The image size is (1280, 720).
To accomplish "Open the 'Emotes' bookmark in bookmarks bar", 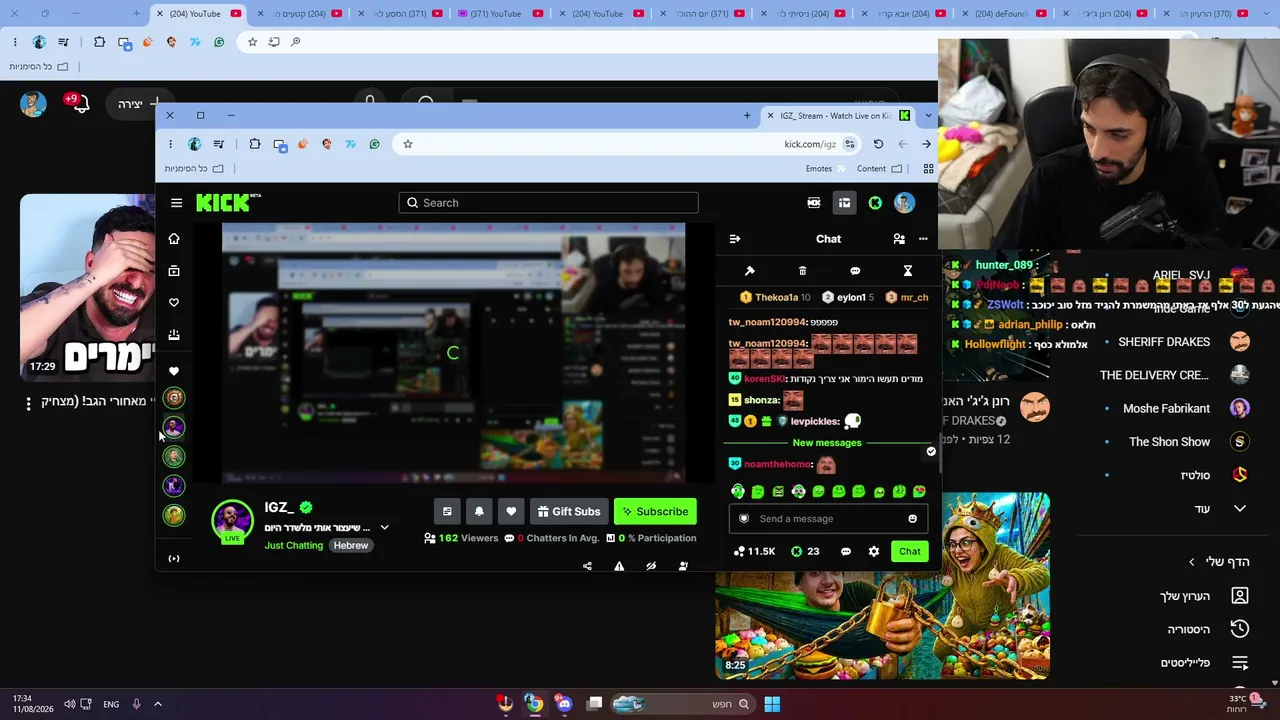I will click(825, 169).
